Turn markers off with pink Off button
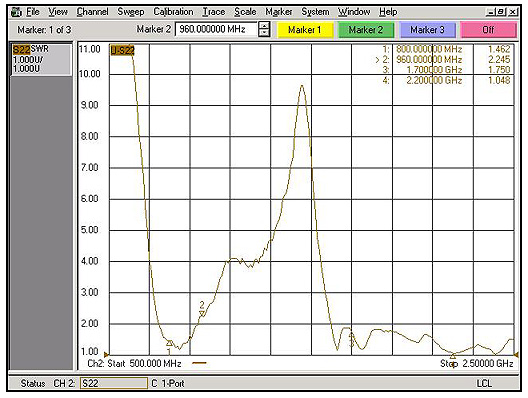This screenshot has height=398, width=528. coord(488,30)
